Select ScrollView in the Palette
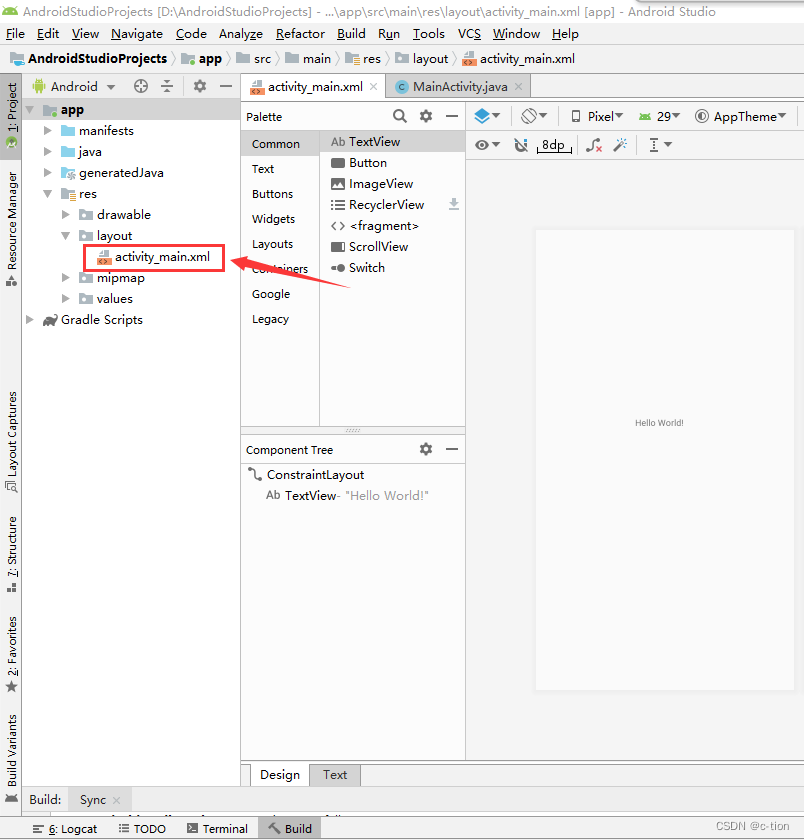This screenshot has height=840, width=804. pyautogui.click(x=392, y=247)
